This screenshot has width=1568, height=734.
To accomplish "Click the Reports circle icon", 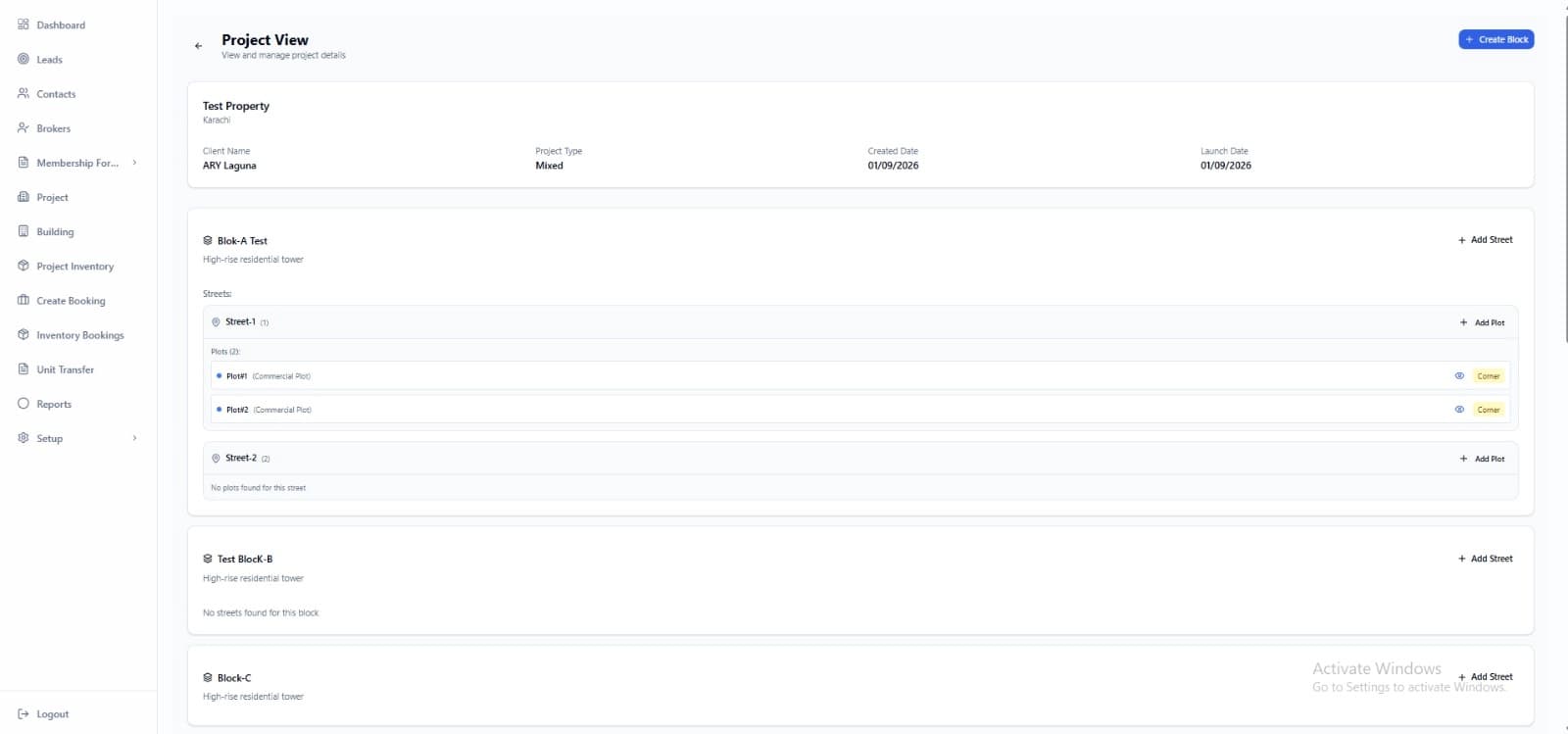I will coord(24,404).
